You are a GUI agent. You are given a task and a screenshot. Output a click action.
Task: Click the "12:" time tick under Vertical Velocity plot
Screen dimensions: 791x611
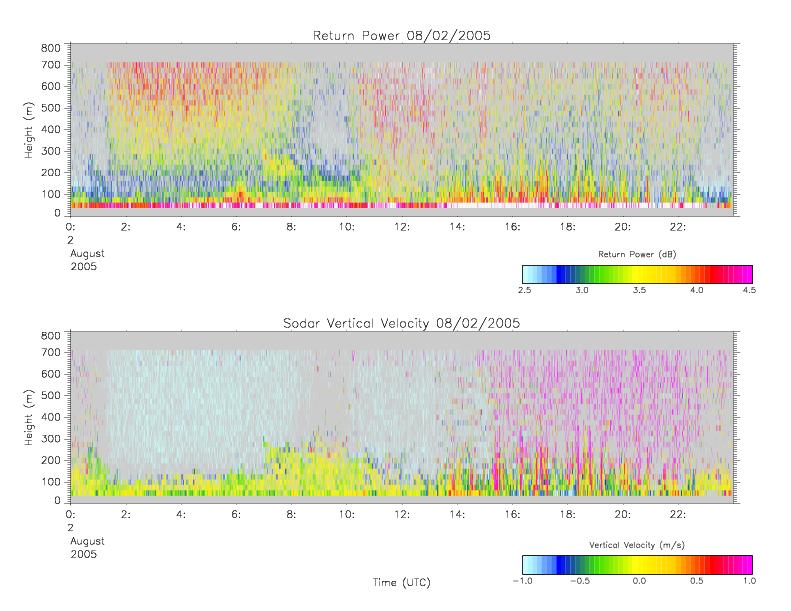402,515
